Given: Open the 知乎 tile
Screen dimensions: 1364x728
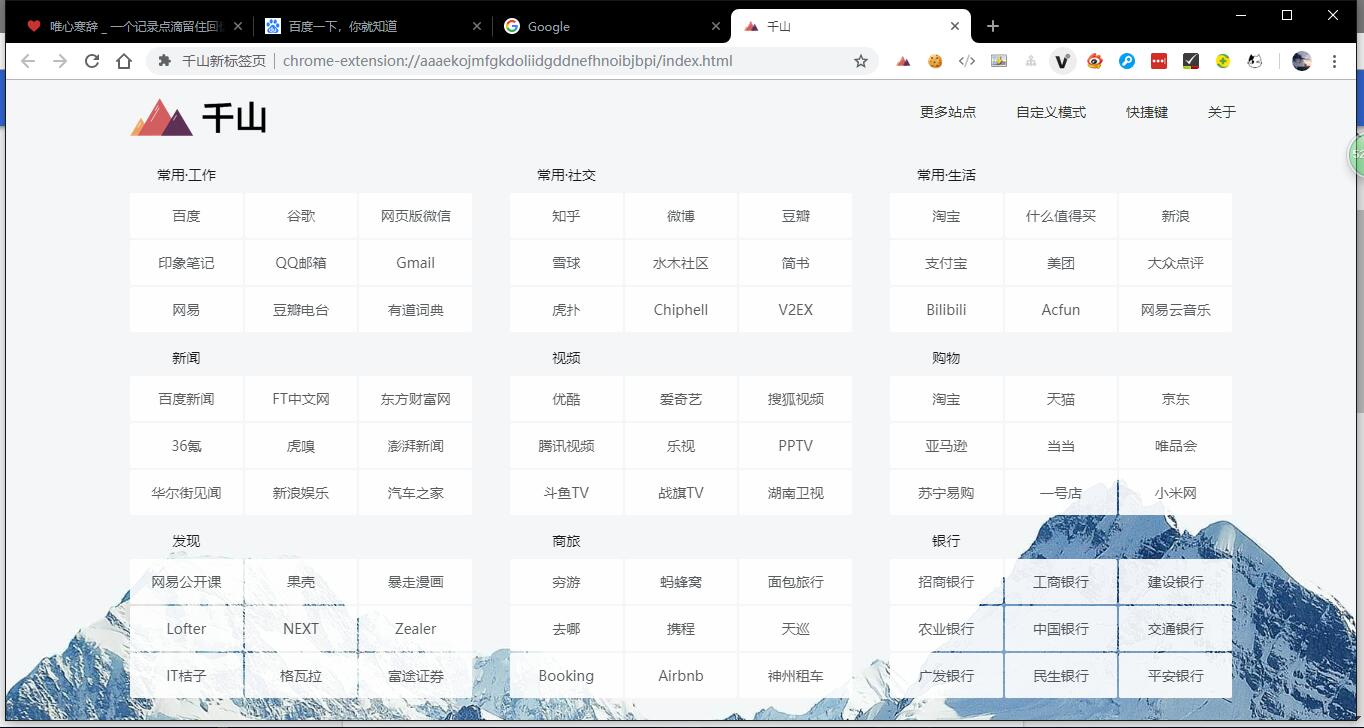Looking at the screenshot, I should [566, 216].
